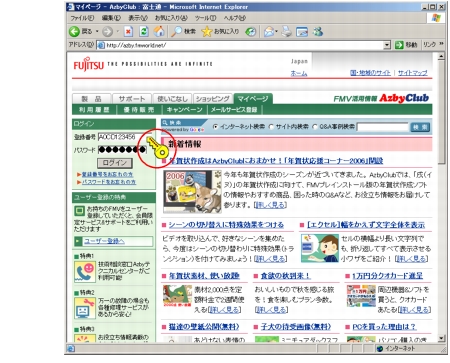Click the 2006 New Year card dog thumbnail

(192, 191)
